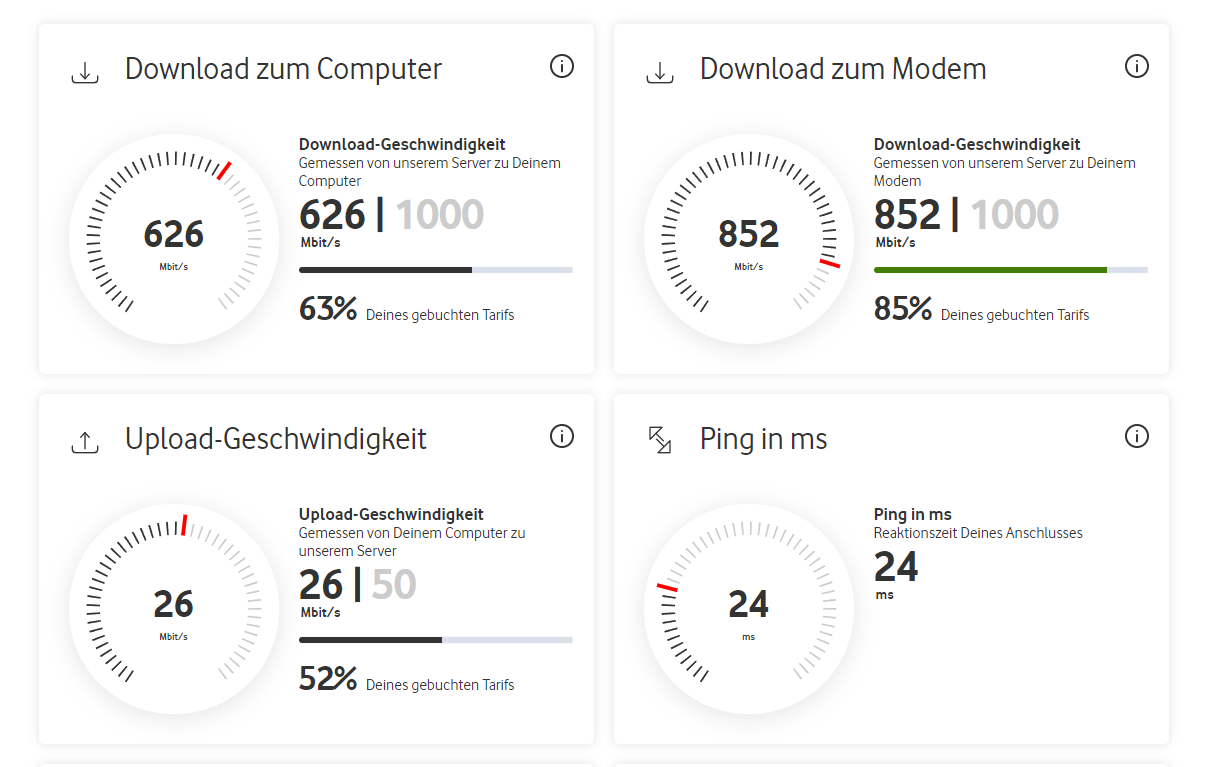The image size is (1226, 767).
Task: Open info icon for Download zum Computer
Action: [x=562, y=66]
